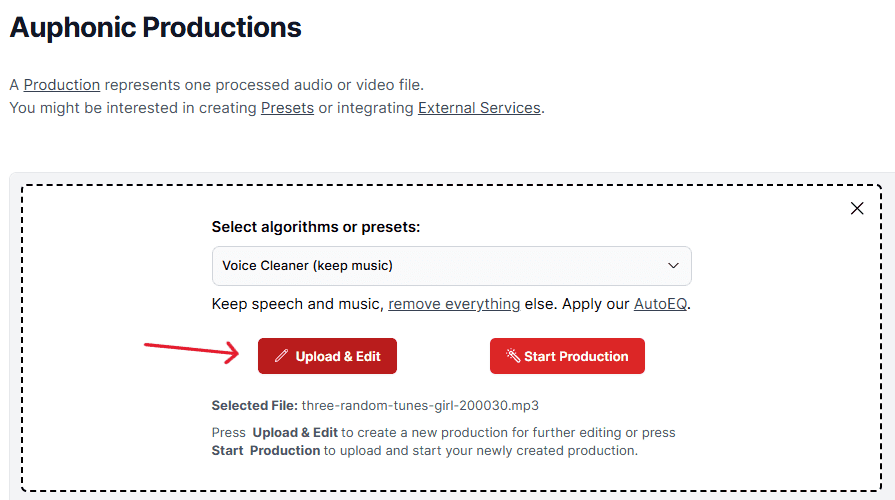Open the AutoEQ link

(x=660, y=304)
